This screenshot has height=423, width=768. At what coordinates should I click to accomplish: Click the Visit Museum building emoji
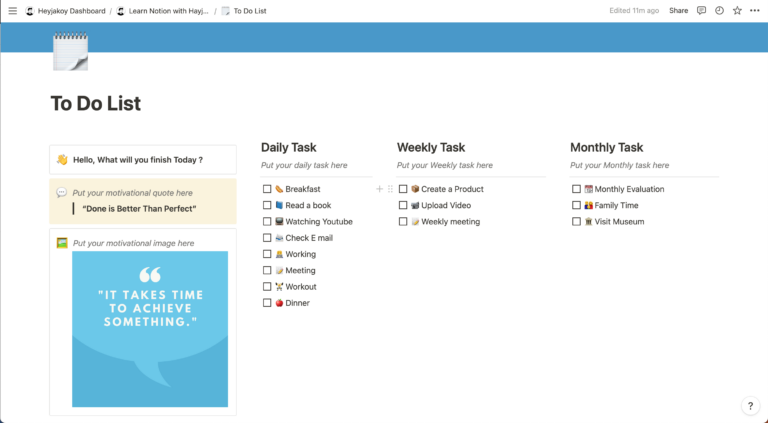point(588,221)
